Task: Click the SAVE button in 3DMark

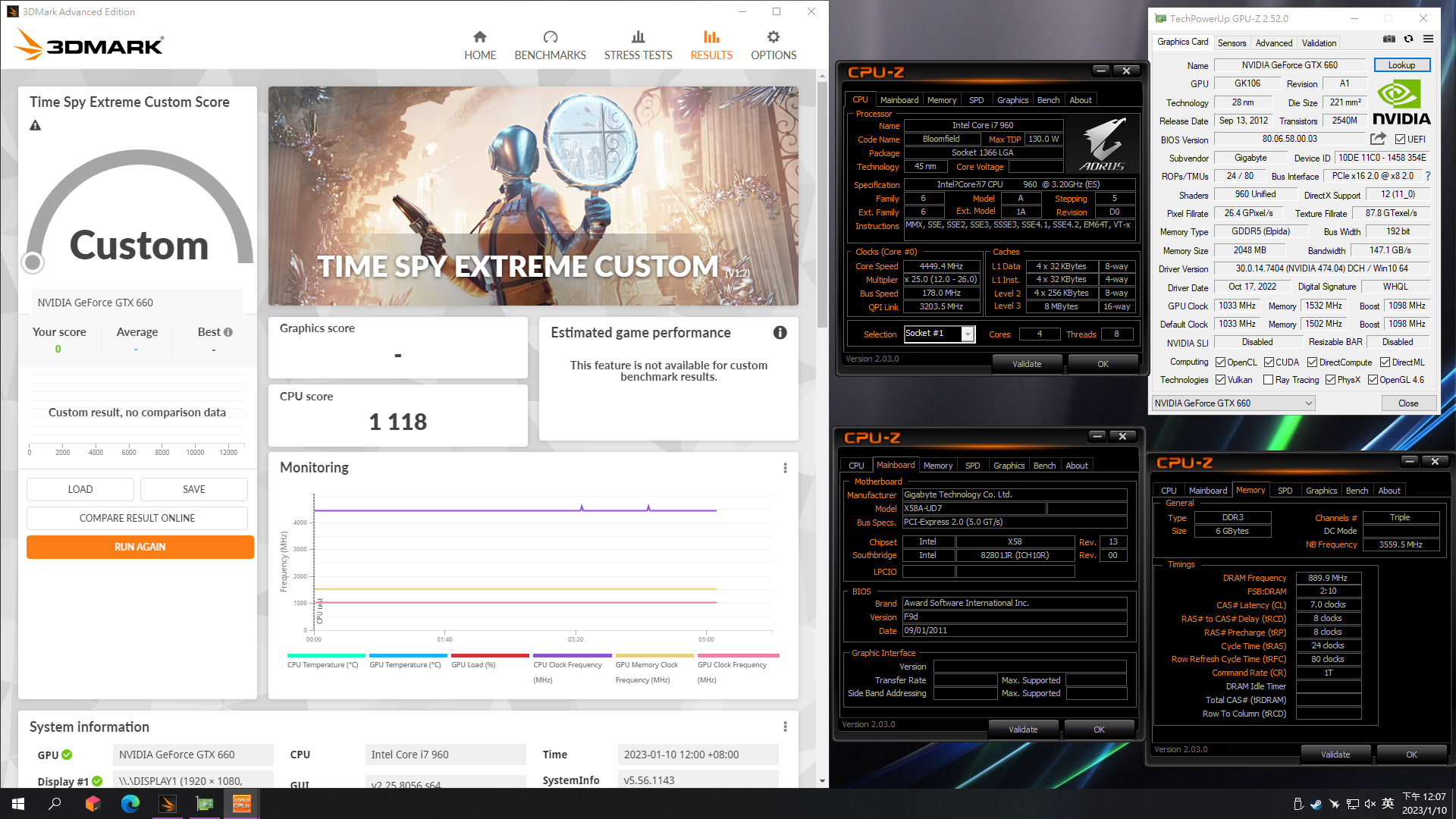Action: click(194, 490)
